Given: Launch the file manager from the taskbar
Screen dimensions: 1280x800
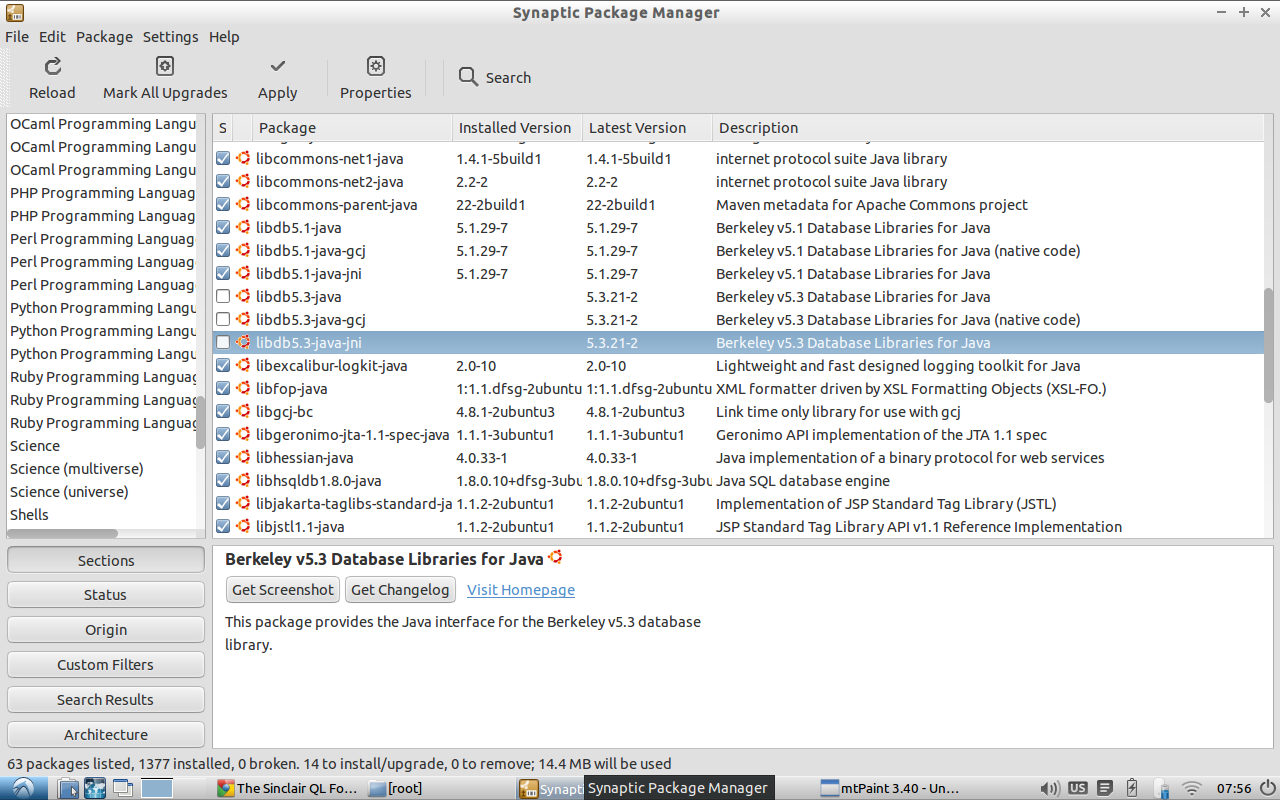Looking at the screenshot, I should click(x=68, y=788).
